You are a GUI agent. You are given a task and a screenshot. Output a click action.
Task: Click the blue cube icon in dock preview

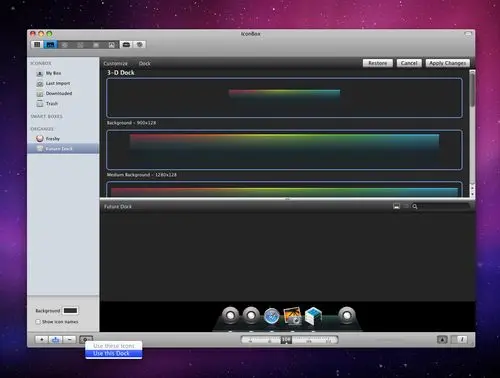pyautogui.click(x=313, y=316)
